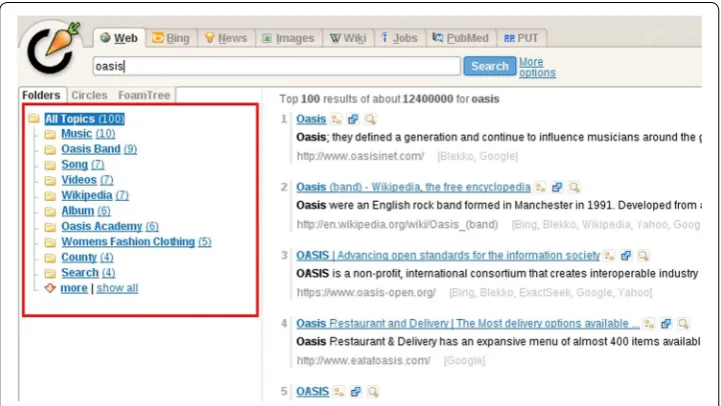Switch to the Images source tab
This screenshot has height=406, width=721.
(x=288, y=38)
